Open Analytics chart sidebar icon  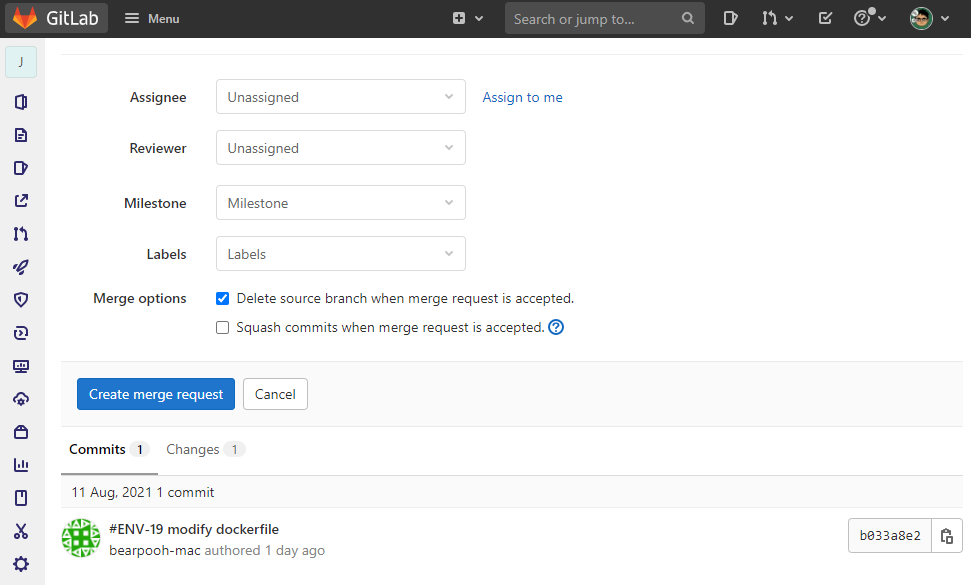click(x=21, y=465)
